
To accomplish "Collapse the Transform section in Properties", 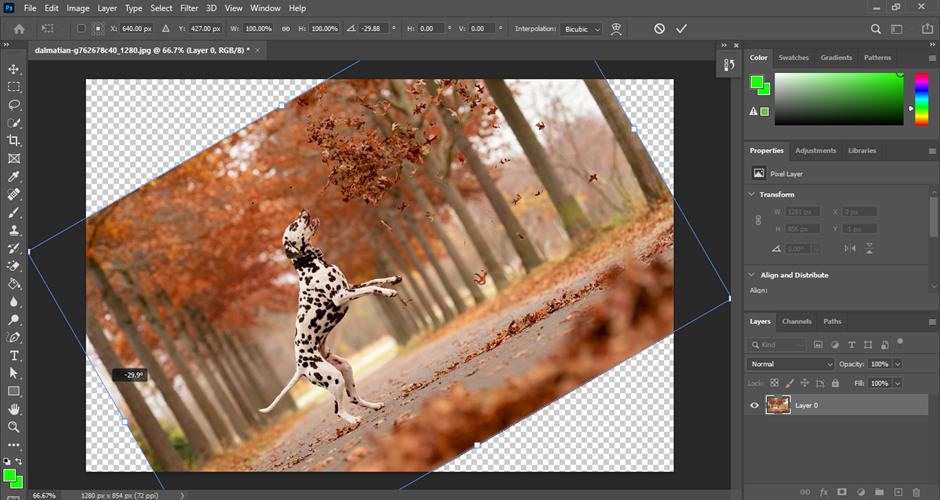I will pyautogui.click(x=752, y=194).
